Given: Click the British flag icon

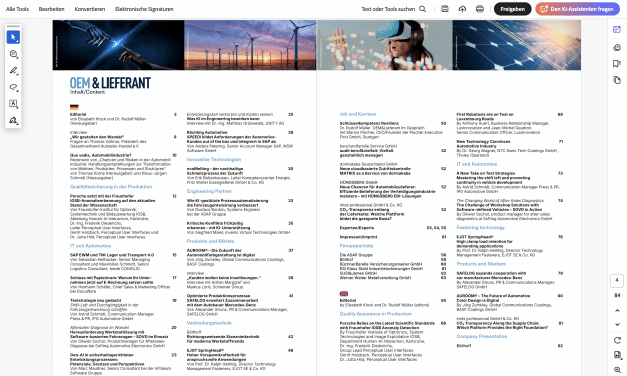Looking at the screenshot, I should (x=344, y=294).
